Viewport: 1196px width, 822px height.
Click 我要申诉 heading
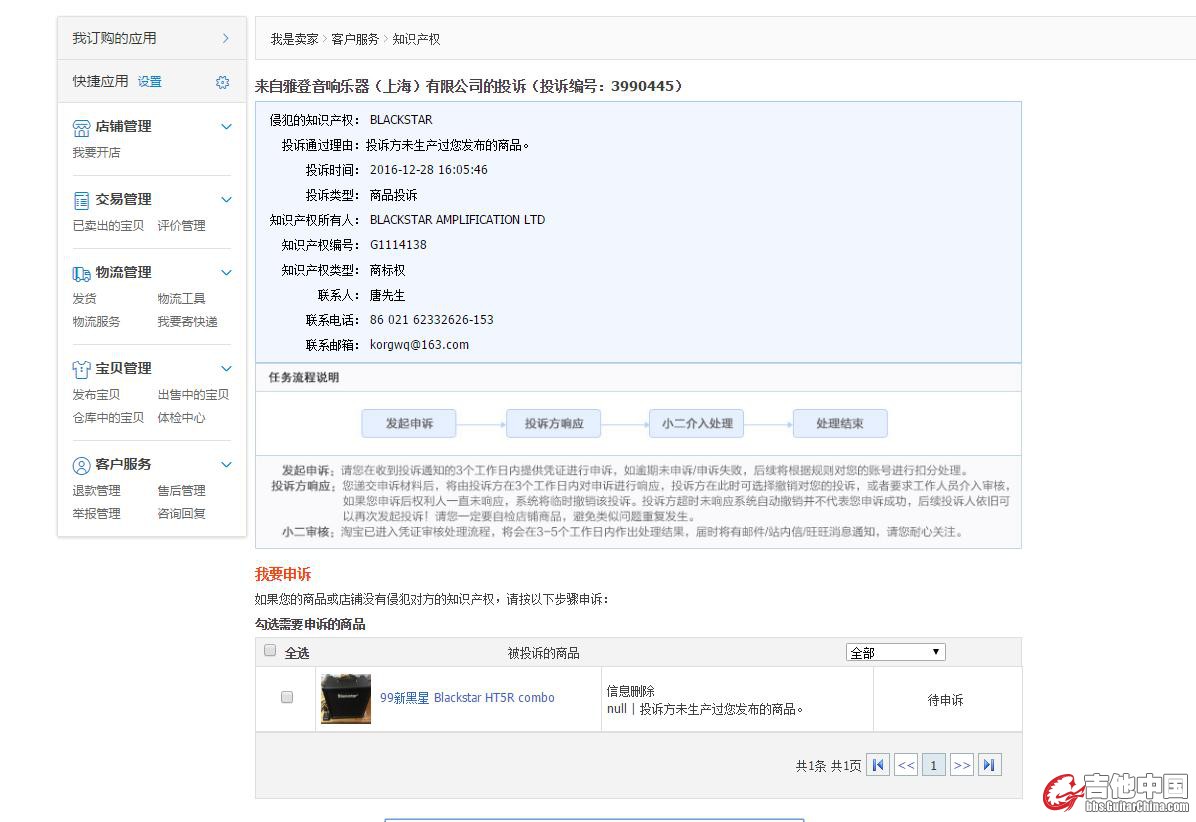click(283, 574)
